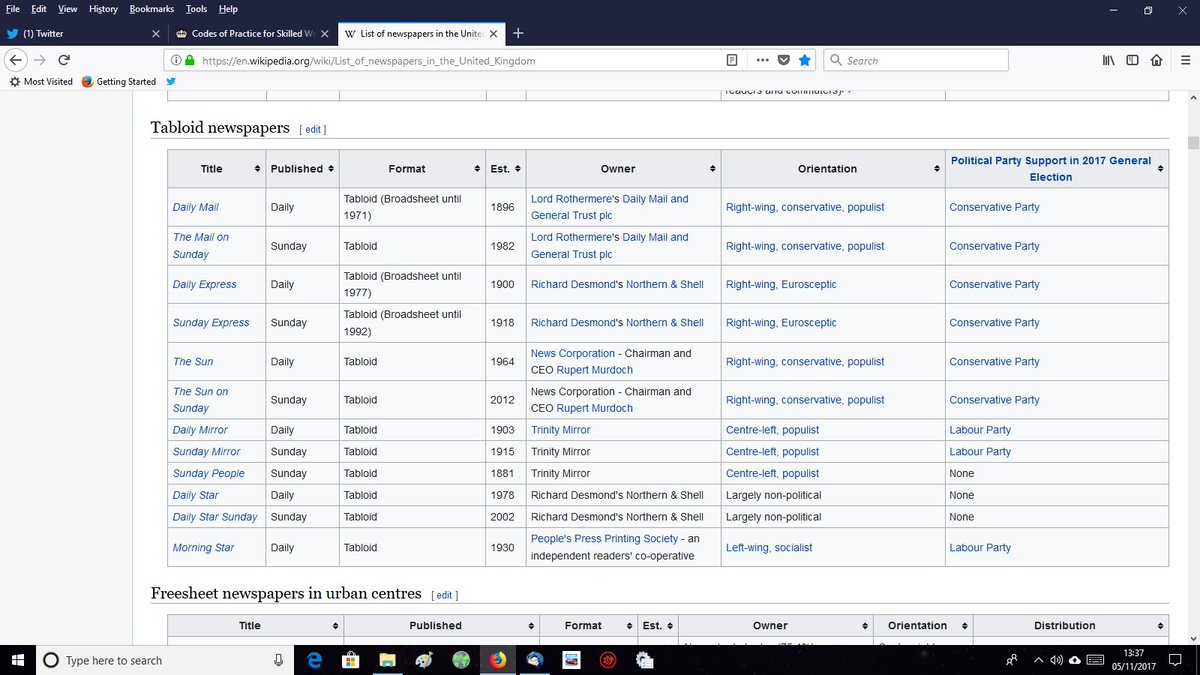The image size is (1200, 675).
Task: Click the Cortana microphone icon
Action: tap(279, 660)
